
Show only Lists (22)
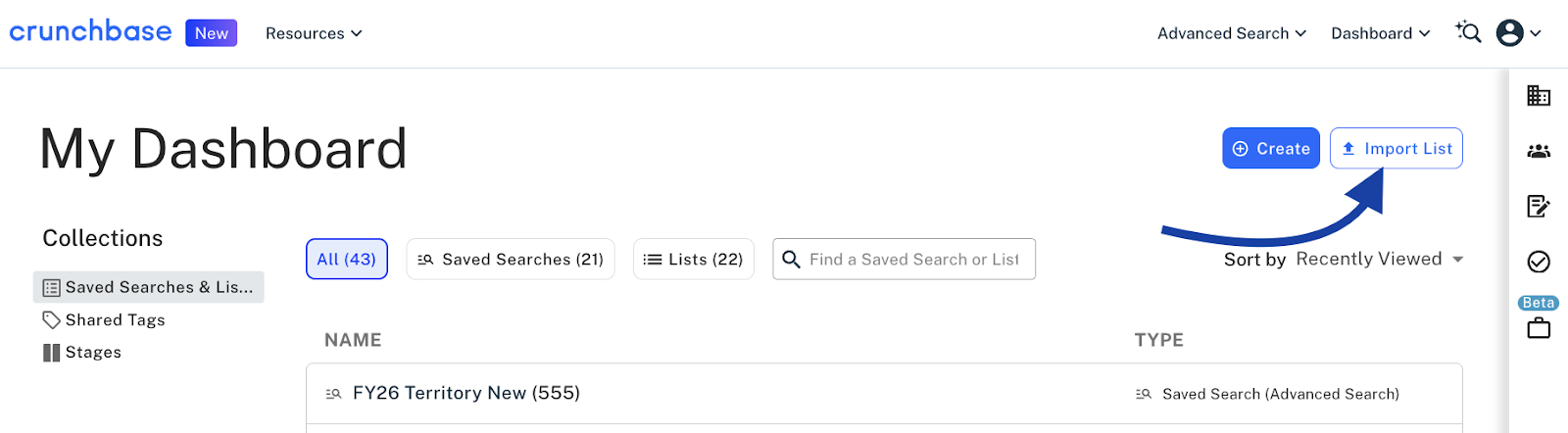point(694,260)
